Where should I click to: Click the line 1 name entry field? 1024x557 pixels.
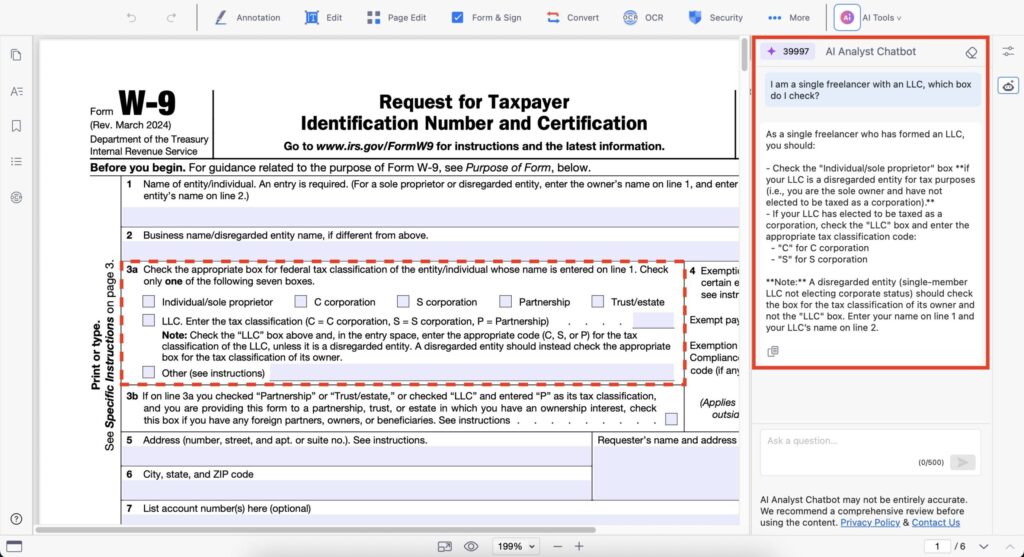(x=430, y=216)
